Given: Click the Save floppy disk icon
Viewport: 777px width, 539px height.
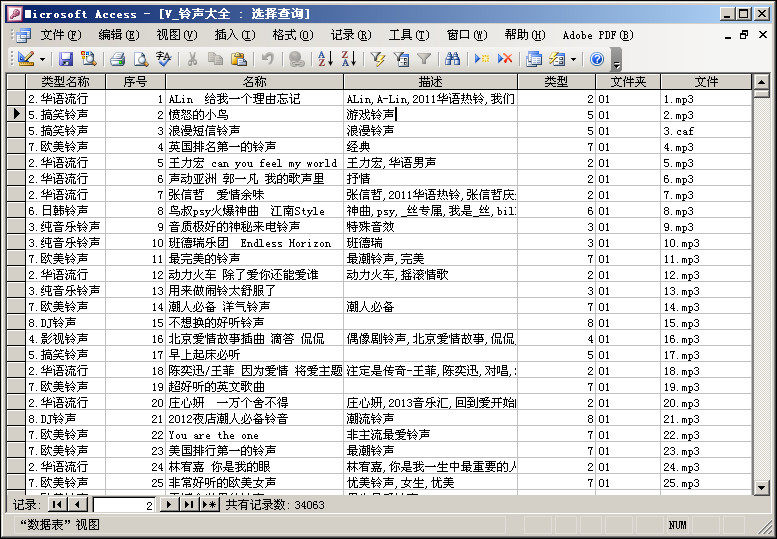Looking at the screenshot, I should (65, 59).
